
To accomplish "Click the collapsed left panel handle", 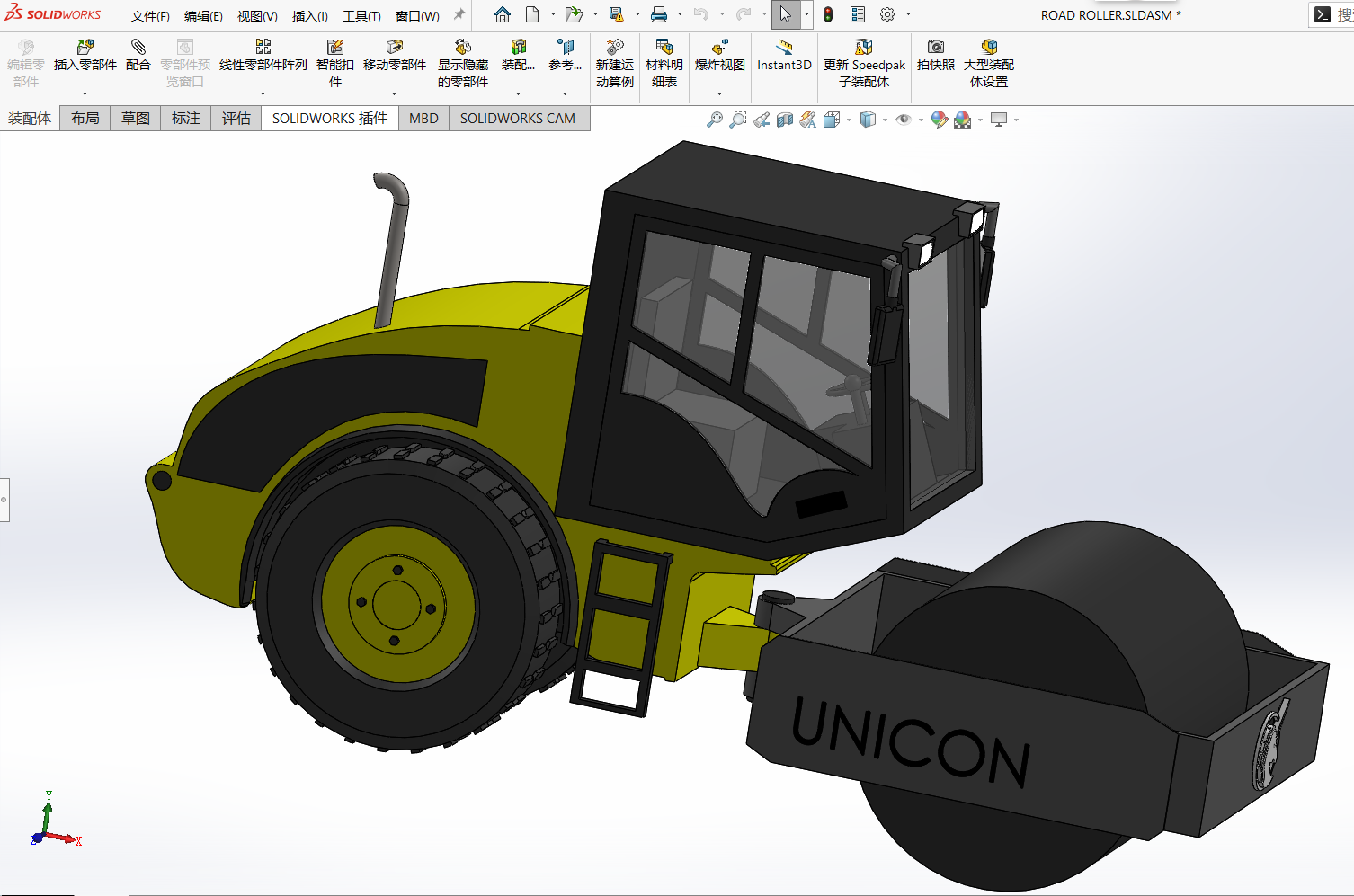I will click(x=4, y=499).
